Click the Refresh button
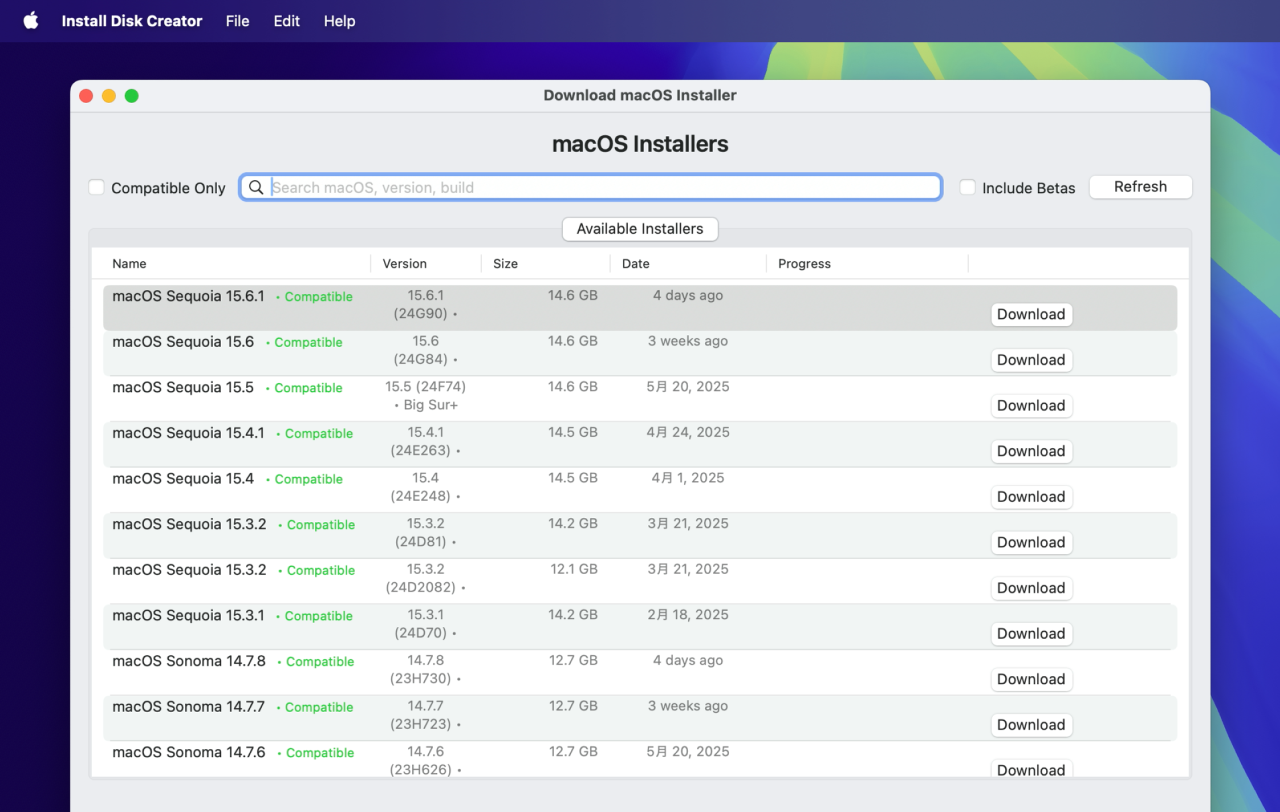Image resolution: width=1280 pixels, height=812 pixels. tap(1140, 187)
